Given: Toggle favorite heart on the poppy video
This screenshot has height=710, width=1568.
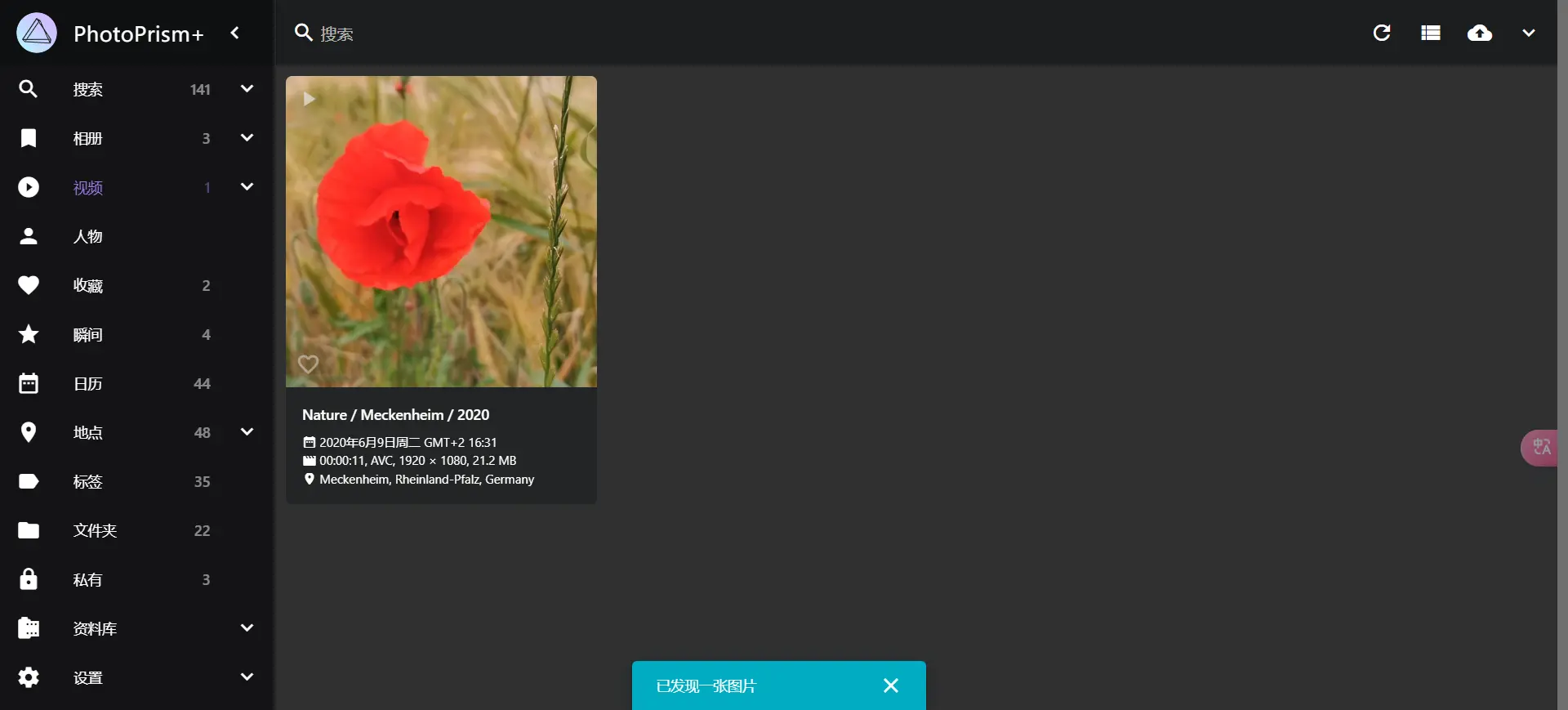Looking at the screenshot, I should [x=308, y=364].
